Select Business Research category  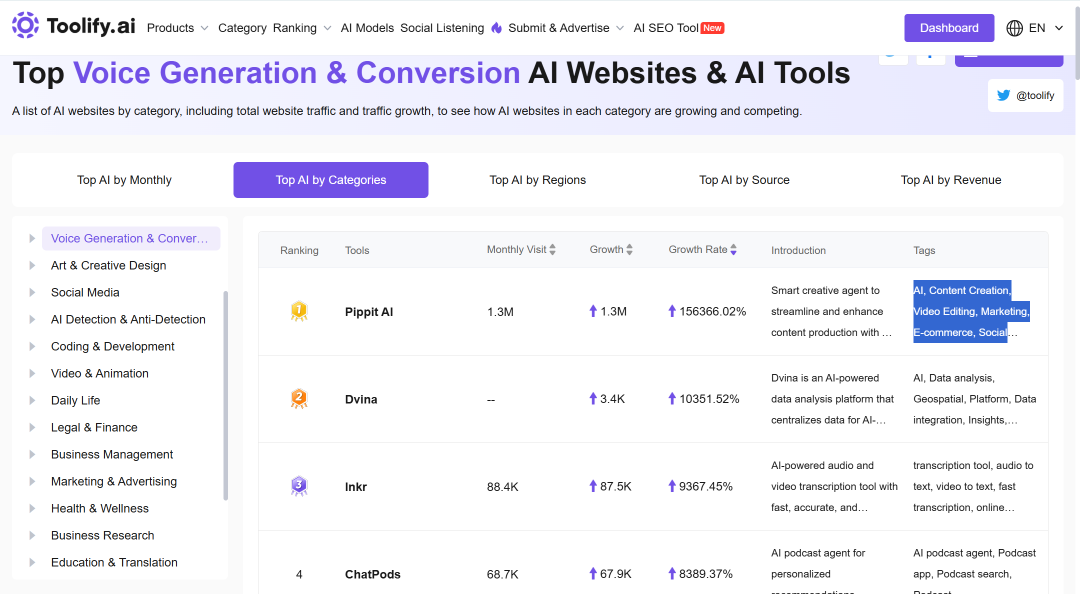103,535
